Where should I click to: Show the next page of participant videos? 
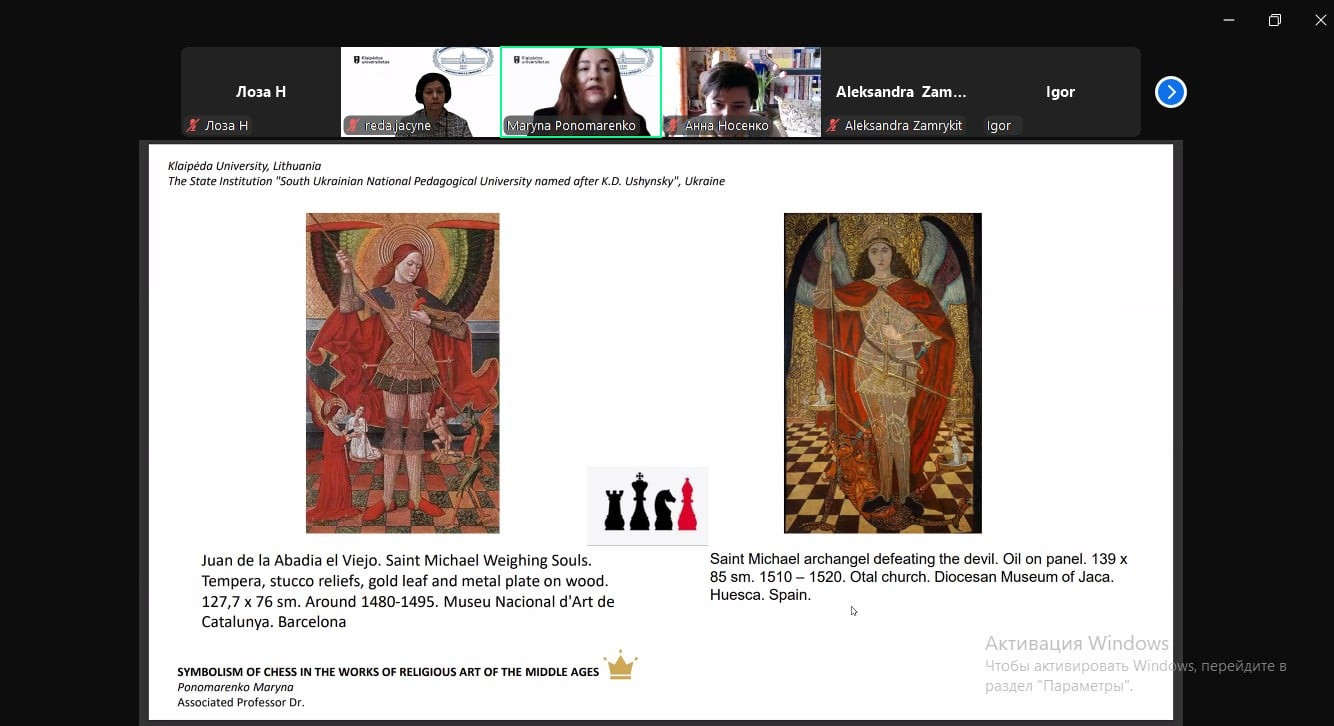click(1170, 92)
